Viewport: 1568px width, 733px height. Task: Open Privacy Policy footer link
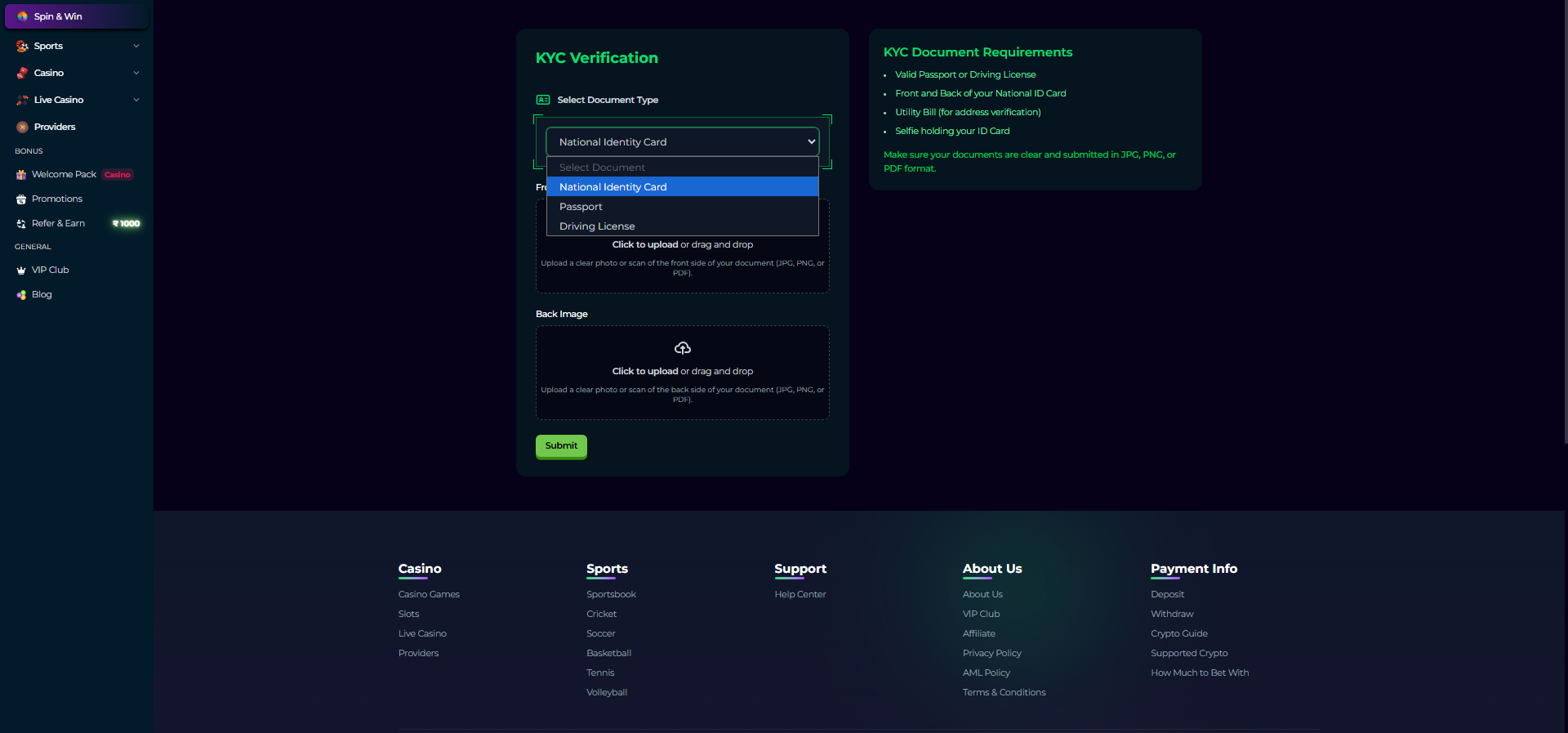(x=991, y=654)
